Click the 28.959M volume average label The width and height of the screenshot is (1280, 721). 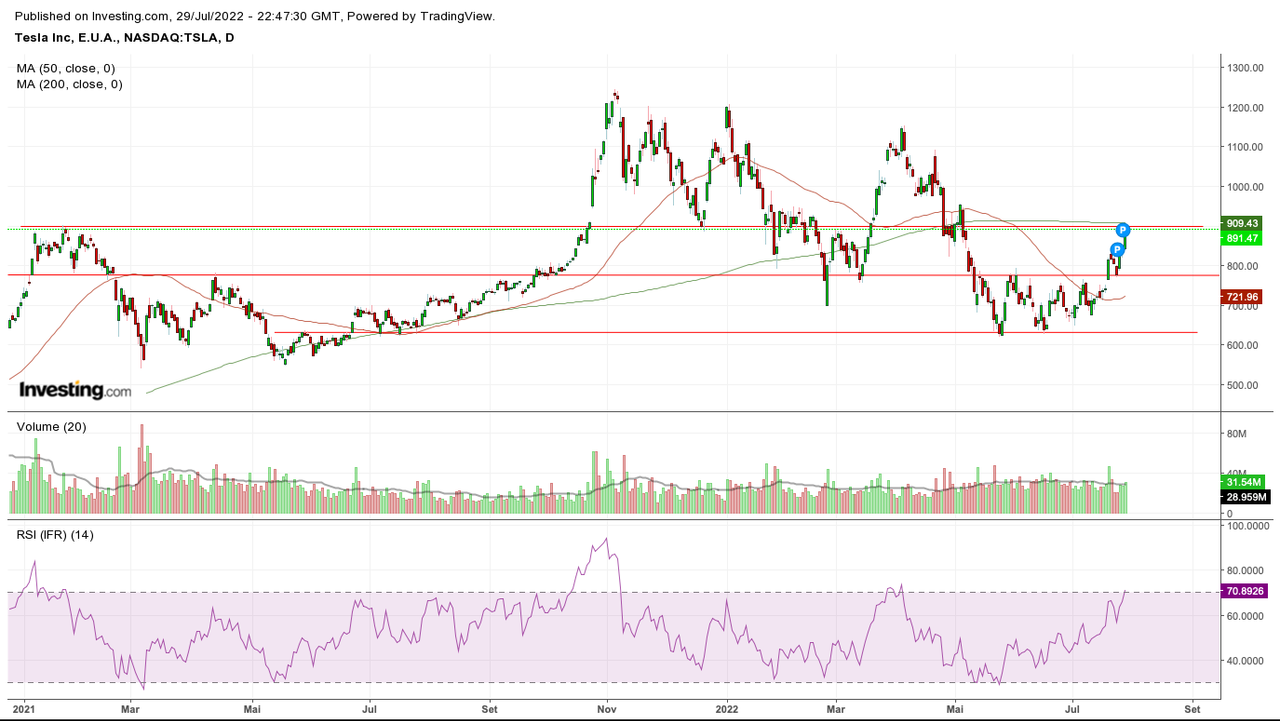click(1246, 496)
